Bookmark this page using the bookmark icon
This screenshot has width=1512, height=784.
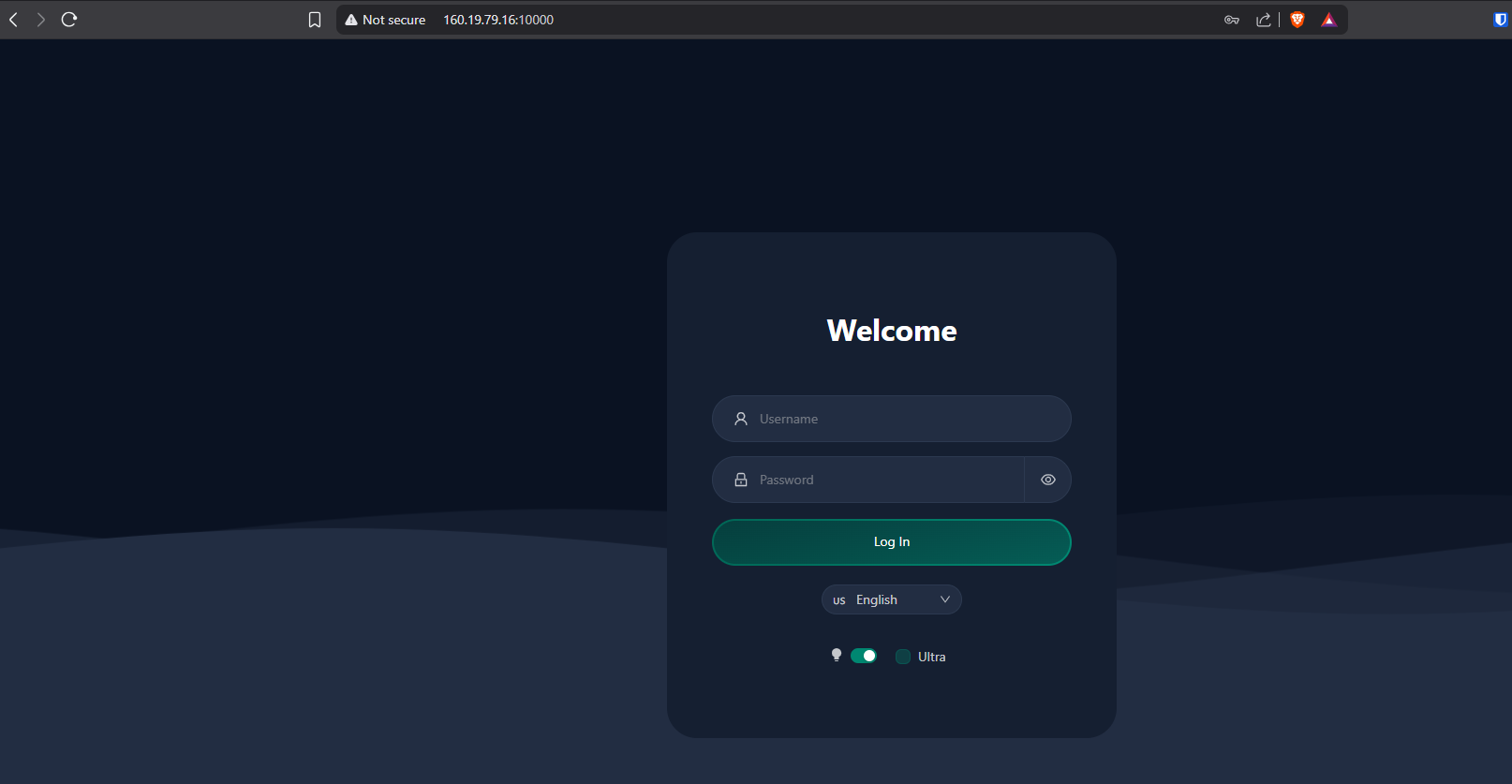coord(315,20)
